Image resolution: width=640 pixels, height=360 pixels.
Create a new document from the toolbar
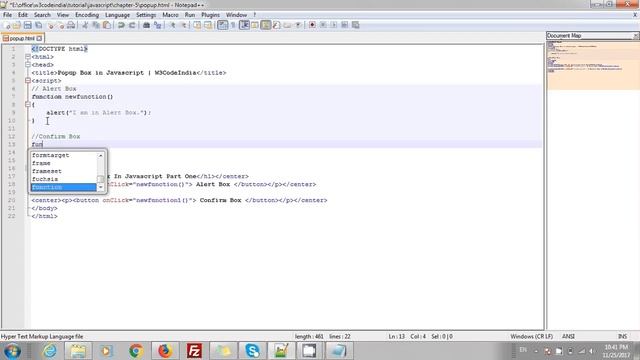coord(7,25)
